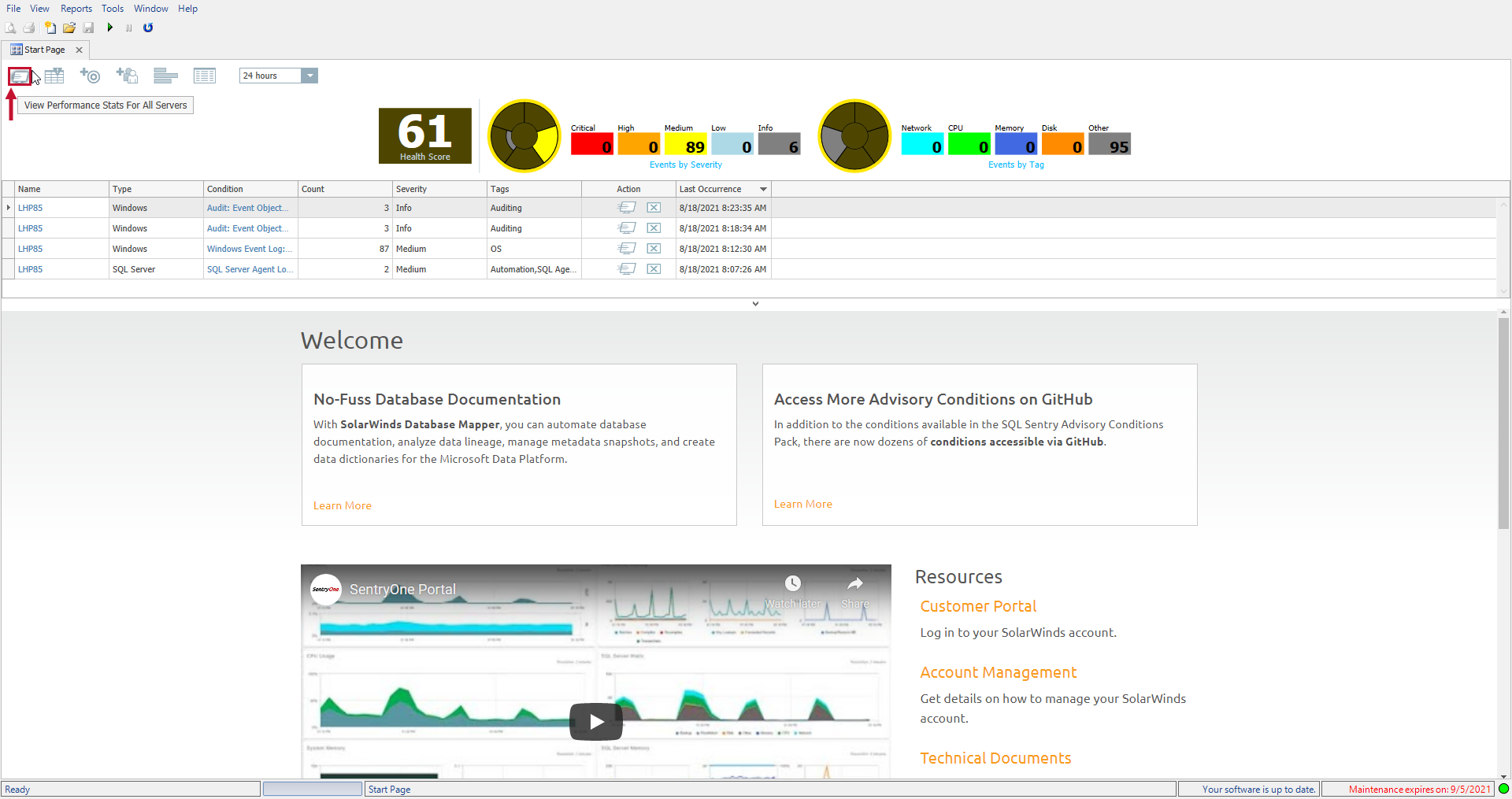
Task: Pause monitoring using the Pause icon
Action: [x=128, y=28]
